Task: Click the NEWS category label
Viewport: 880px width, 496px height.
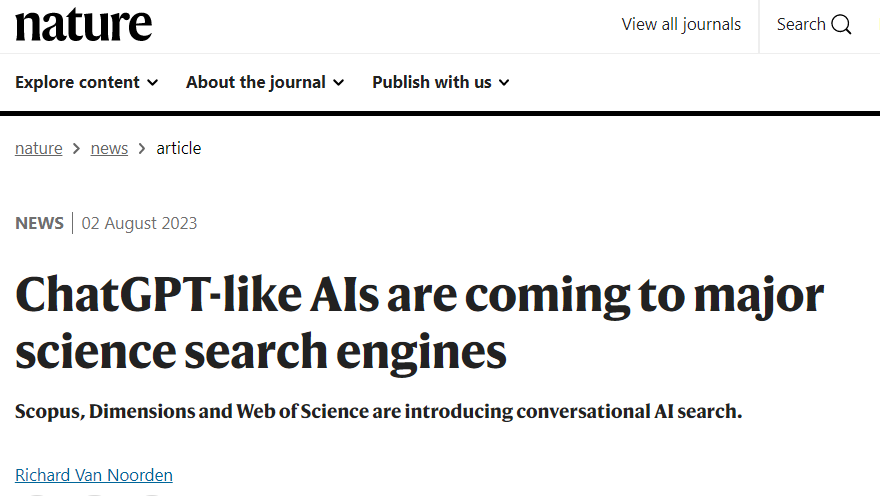Action: coord(39,223)
